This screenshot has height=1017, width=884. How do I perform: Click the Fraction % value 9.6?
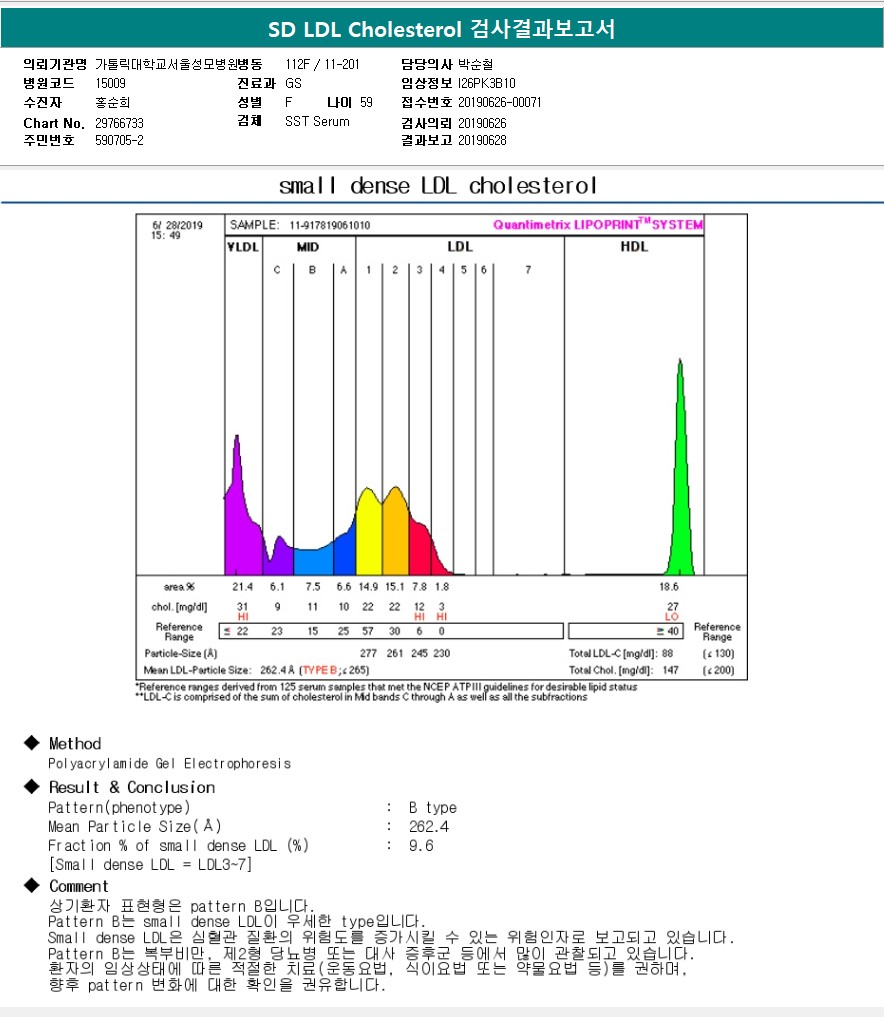pyautogui.click(x=421, y=845)
